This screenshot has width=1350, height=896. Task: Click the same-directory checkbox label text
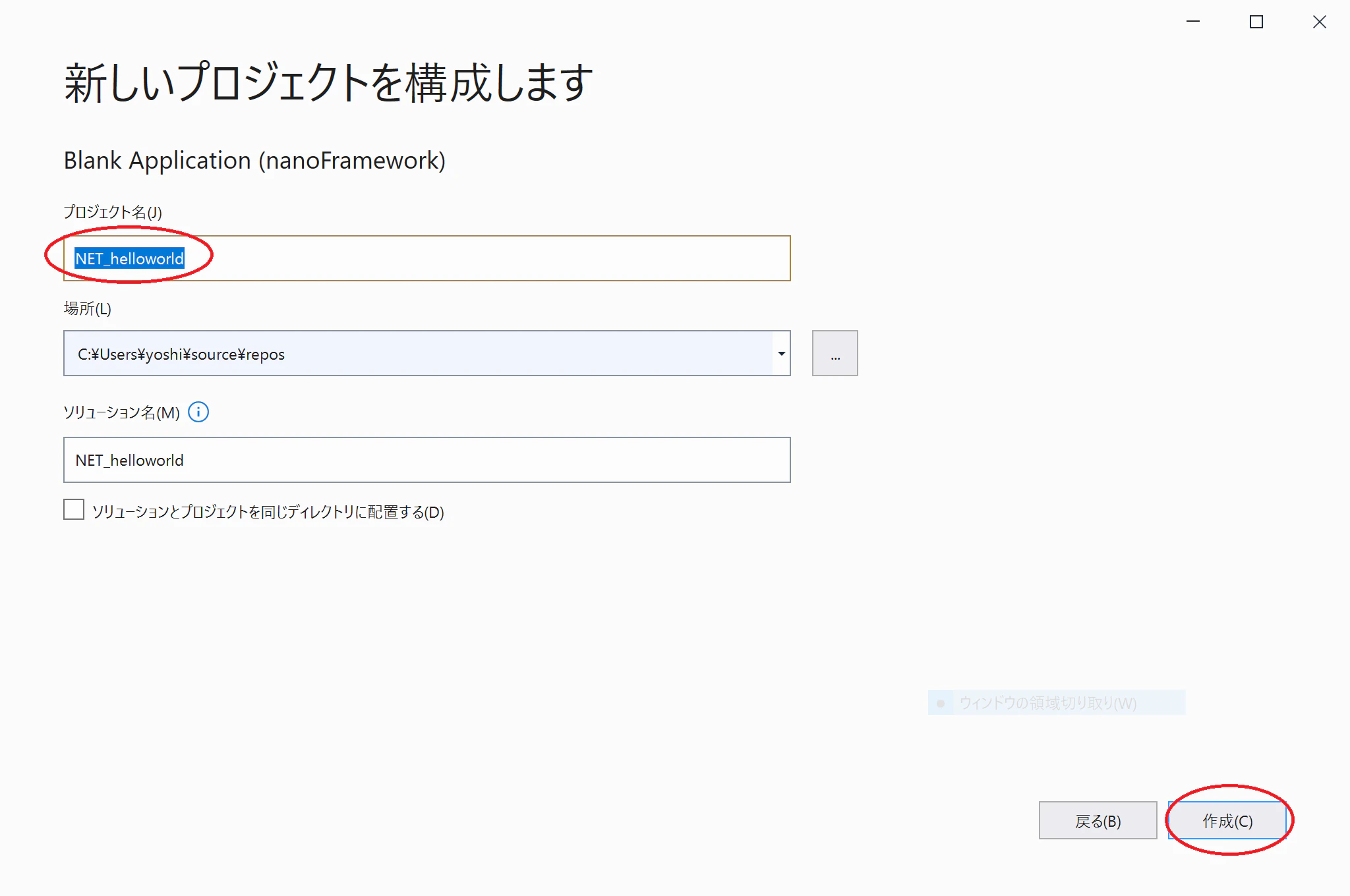(x=268, y=512)
